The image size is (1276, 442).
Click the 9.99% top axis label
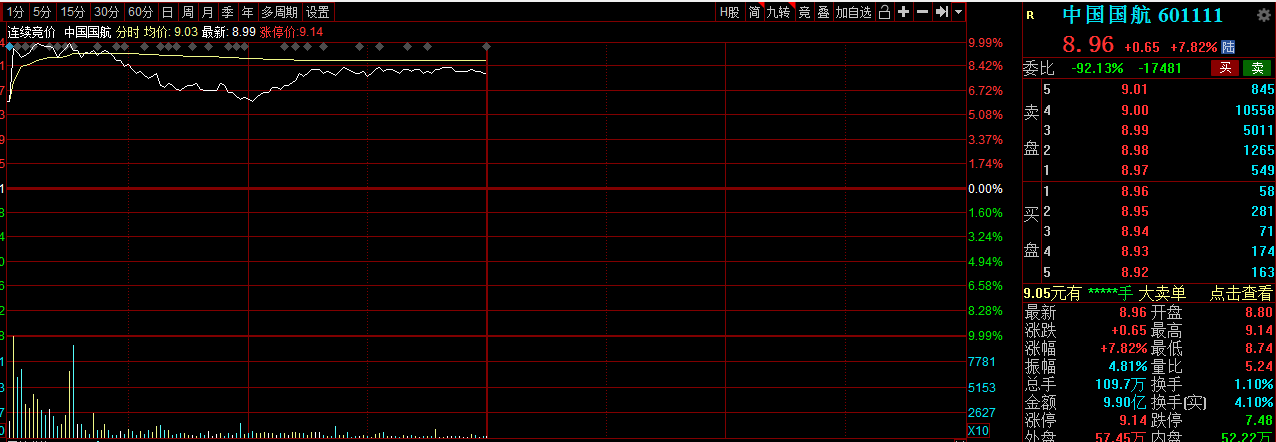(985, 43)
